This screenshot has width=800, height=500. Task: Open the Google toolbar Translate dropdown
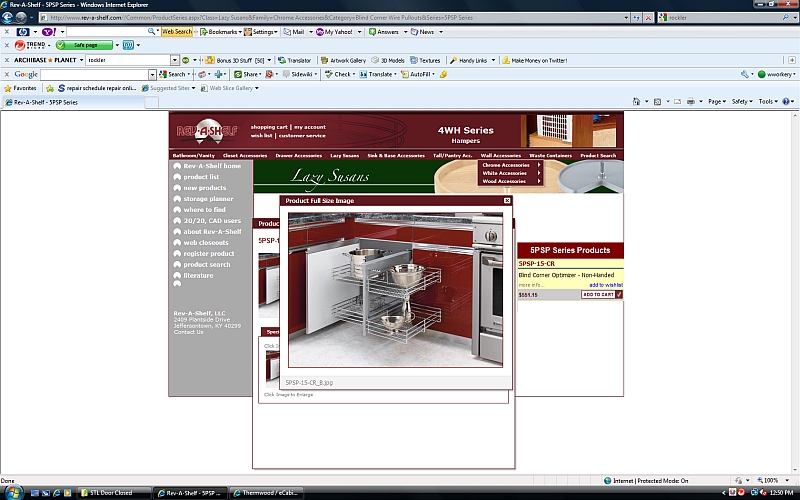pyautogui.click(x=378, y=74)
